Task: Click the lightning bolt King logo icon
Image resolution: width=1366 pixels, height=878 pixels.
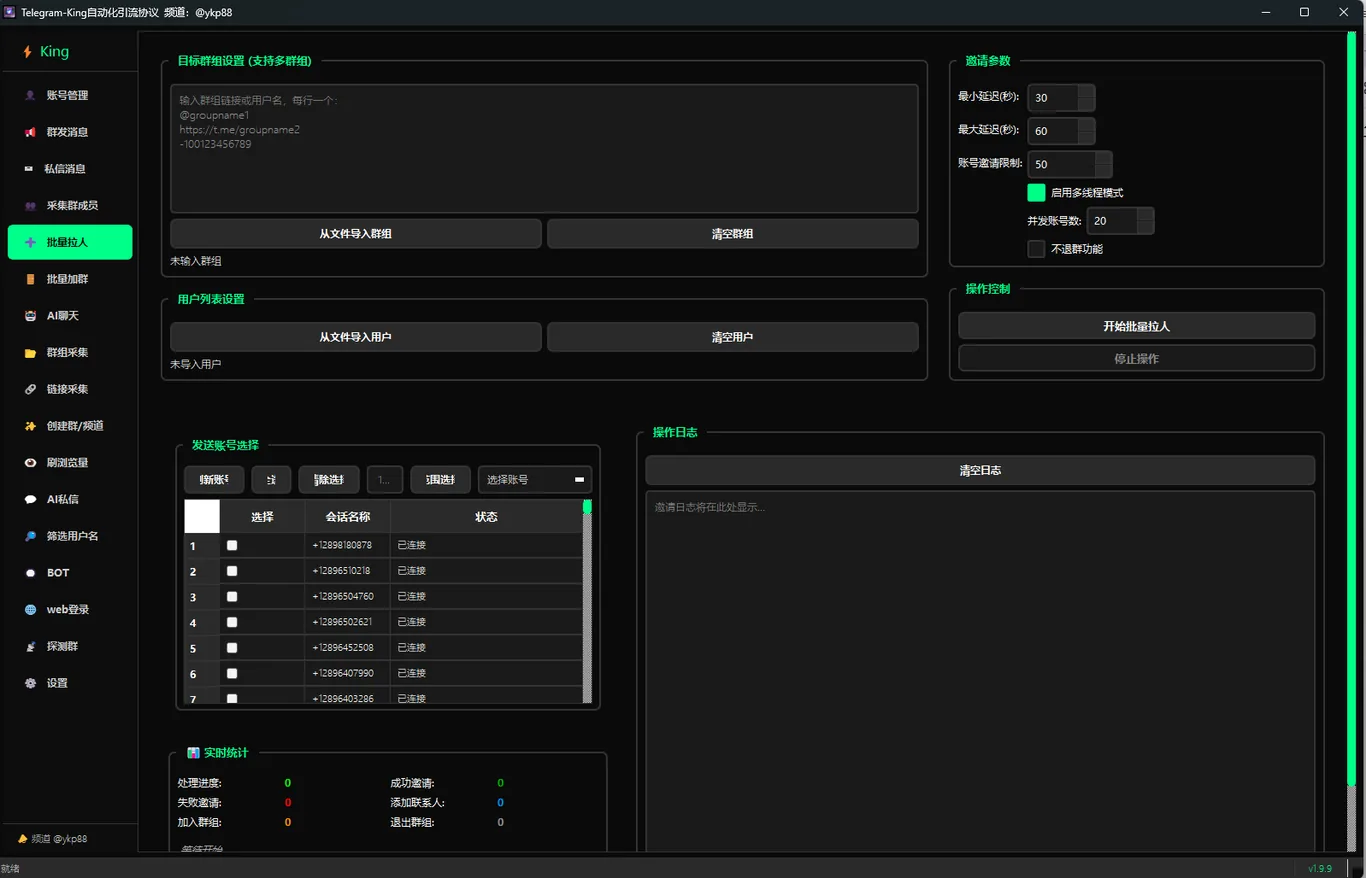Action: [x=28, y=52]
